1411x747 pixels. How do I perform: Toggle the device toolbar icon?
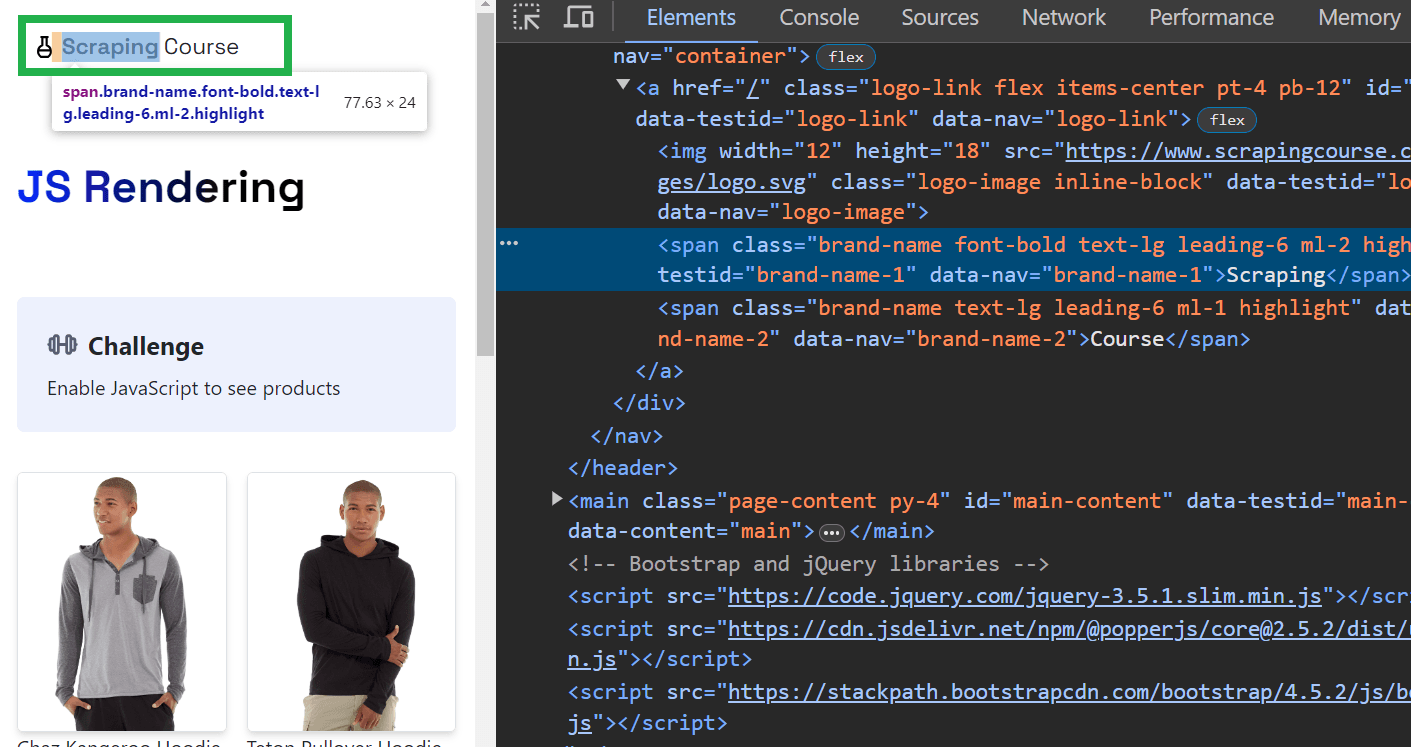point(578,17)
